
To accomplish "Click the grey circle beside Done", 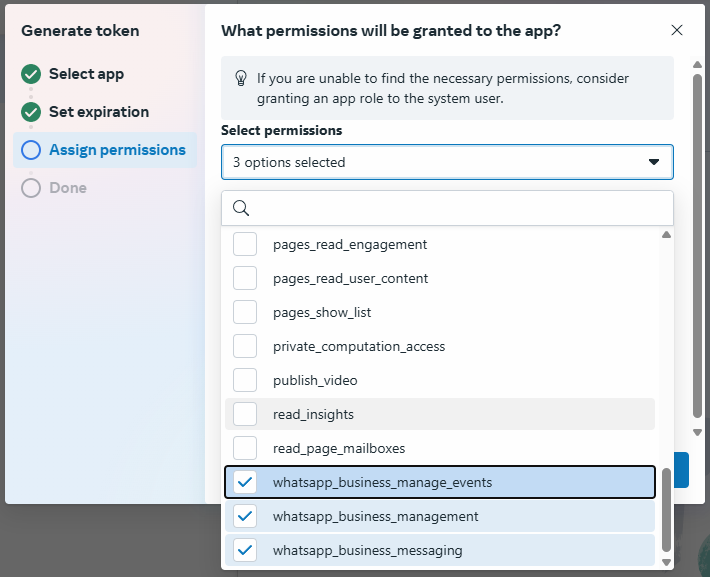I will pos(31,188).
